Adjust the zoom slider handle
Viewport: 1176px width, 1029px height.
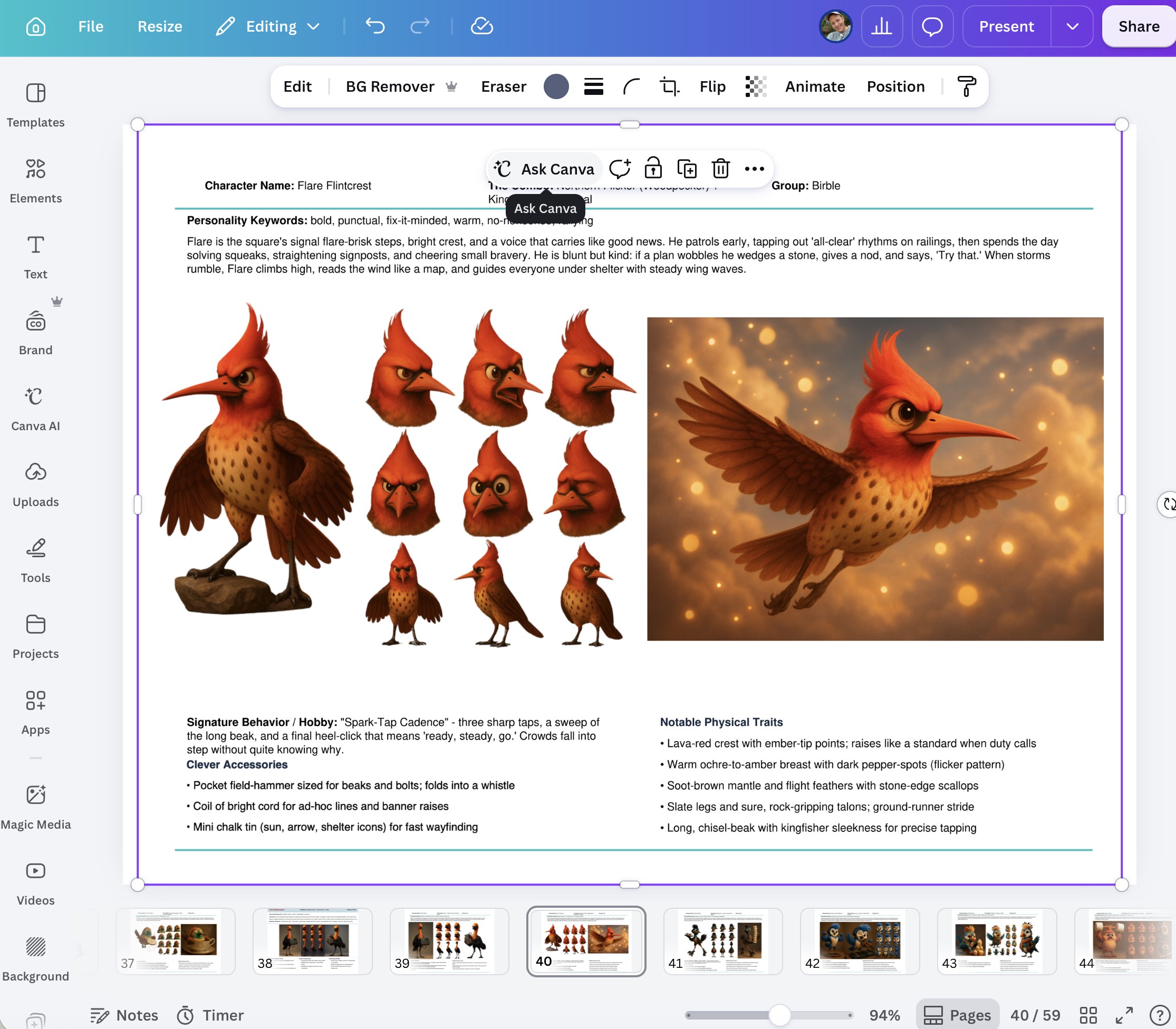(x=779, y=1015)
